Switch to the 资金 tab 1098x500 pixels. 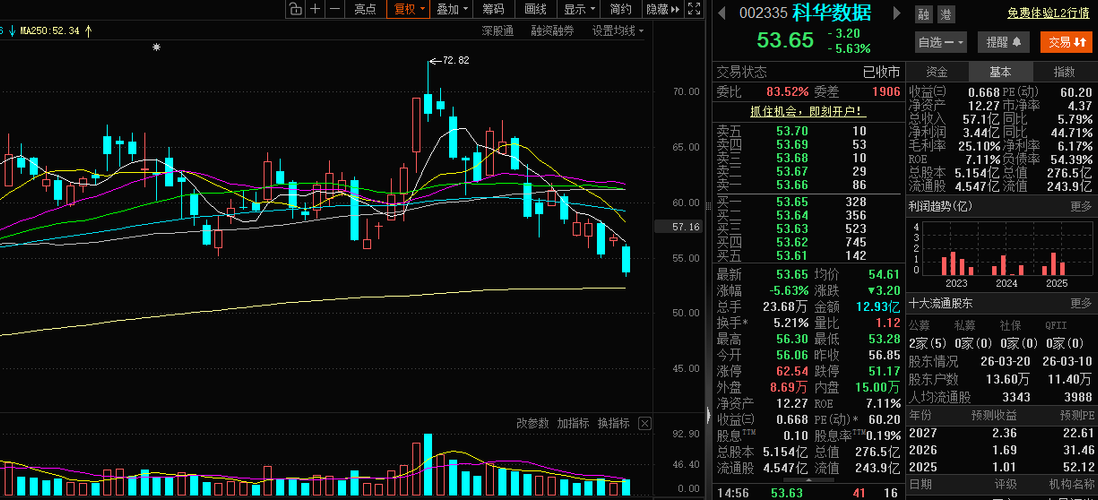(937, 72)
